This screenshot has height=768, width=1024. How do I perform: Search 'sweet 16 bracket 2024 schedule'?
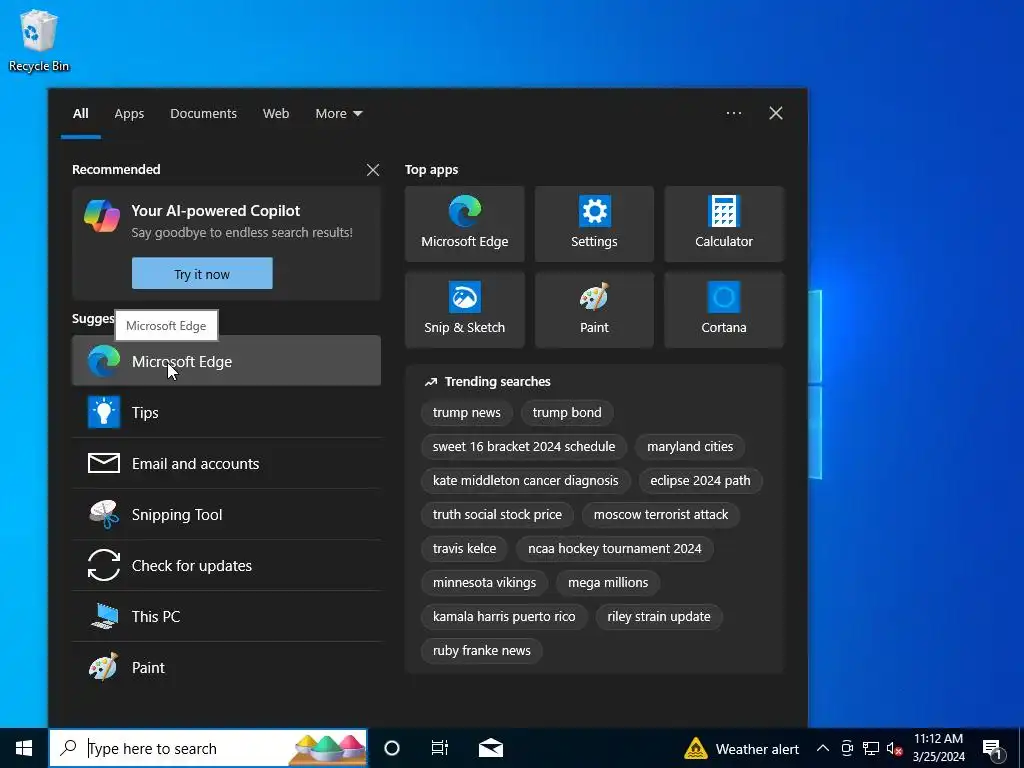click(x=524, y=447)
